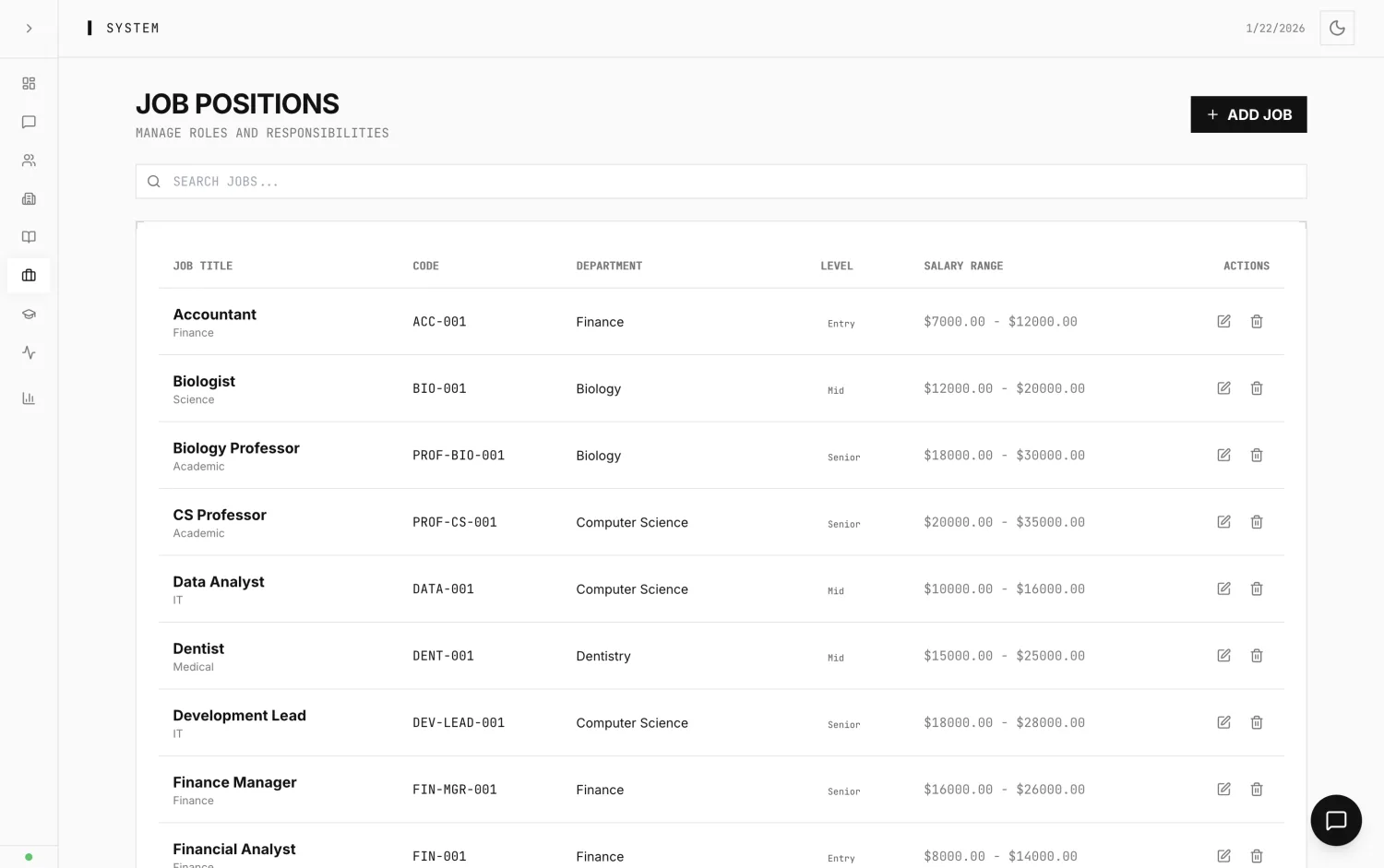Edit the Finance Manager job
1384x868 pixels.
(x=1223, y=790)
